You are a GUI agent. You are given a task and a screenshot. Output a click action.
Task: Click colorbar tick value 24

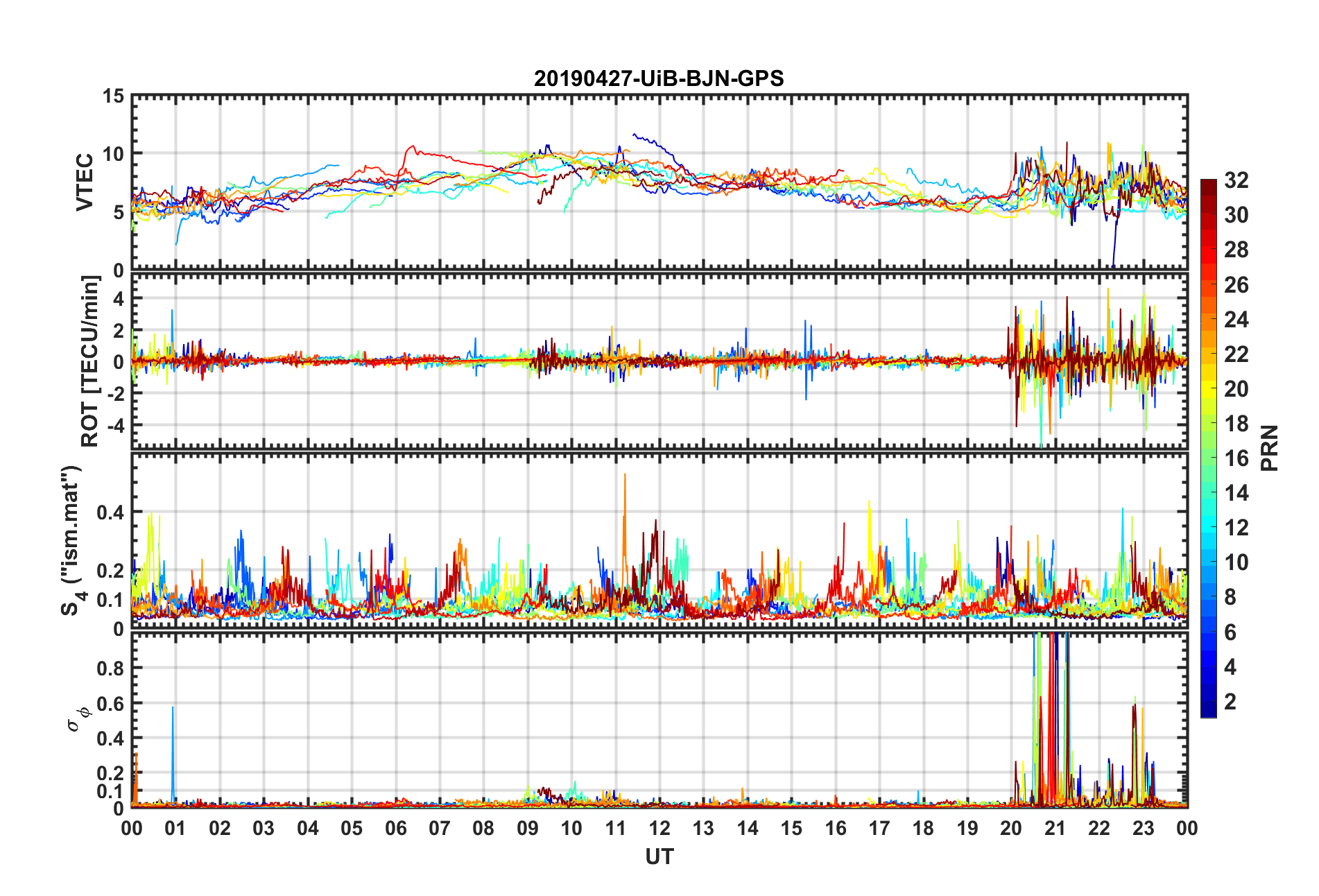(1236, 320)
